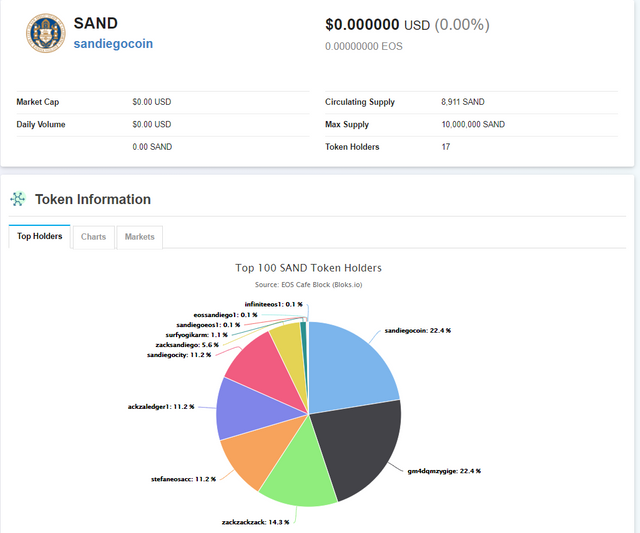Click the Circulating Supply label
640x533 pixels.
pos(360,102)
